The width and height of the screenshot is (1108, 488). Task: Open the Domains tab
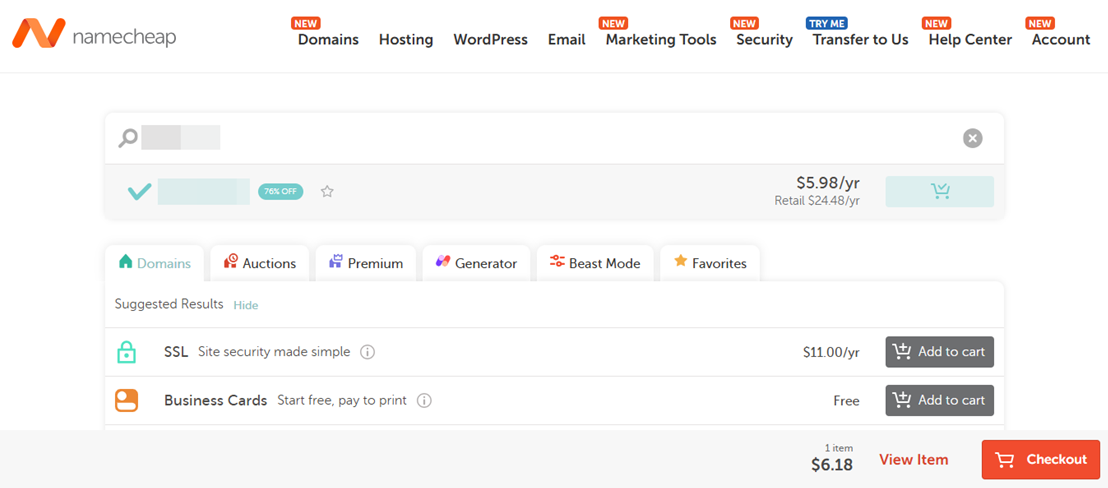[155, 263]
